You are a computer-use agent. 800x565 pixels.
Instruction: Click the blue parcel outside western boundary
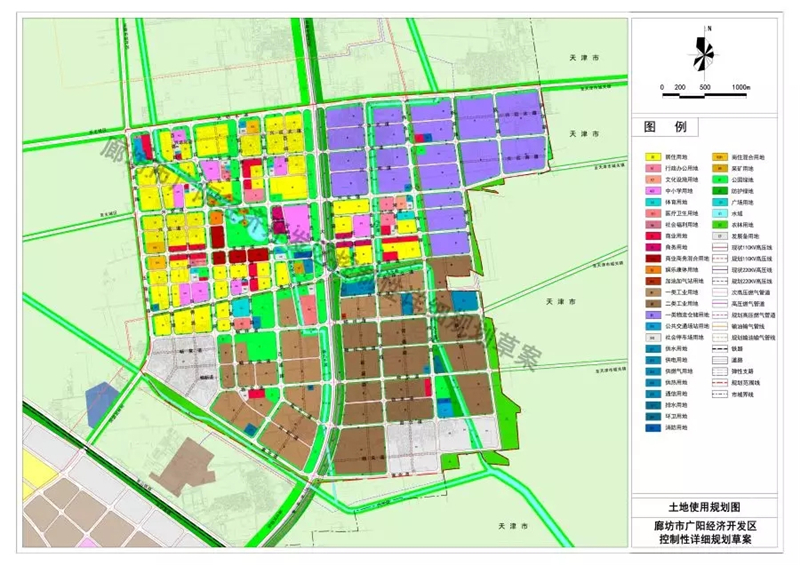tap(100, 401)
